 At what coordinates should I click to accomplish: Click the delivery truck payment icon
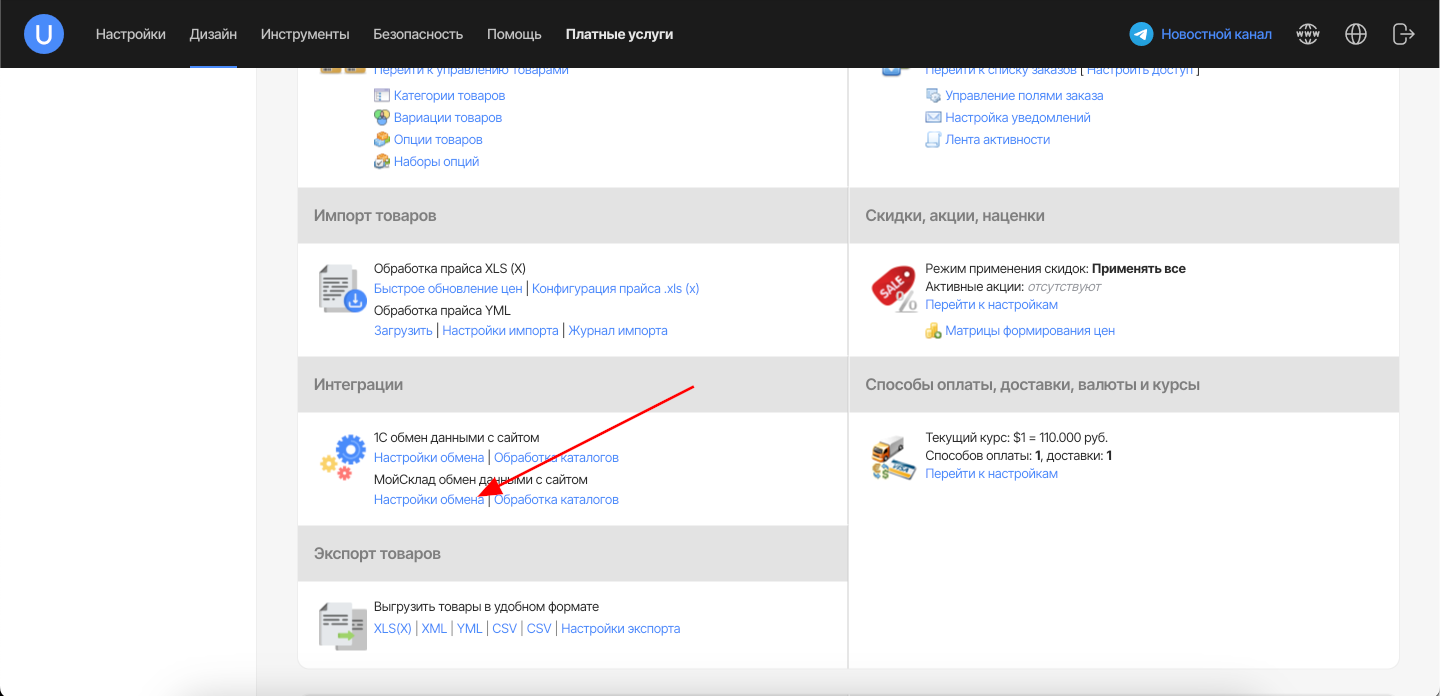click(893, 458)
